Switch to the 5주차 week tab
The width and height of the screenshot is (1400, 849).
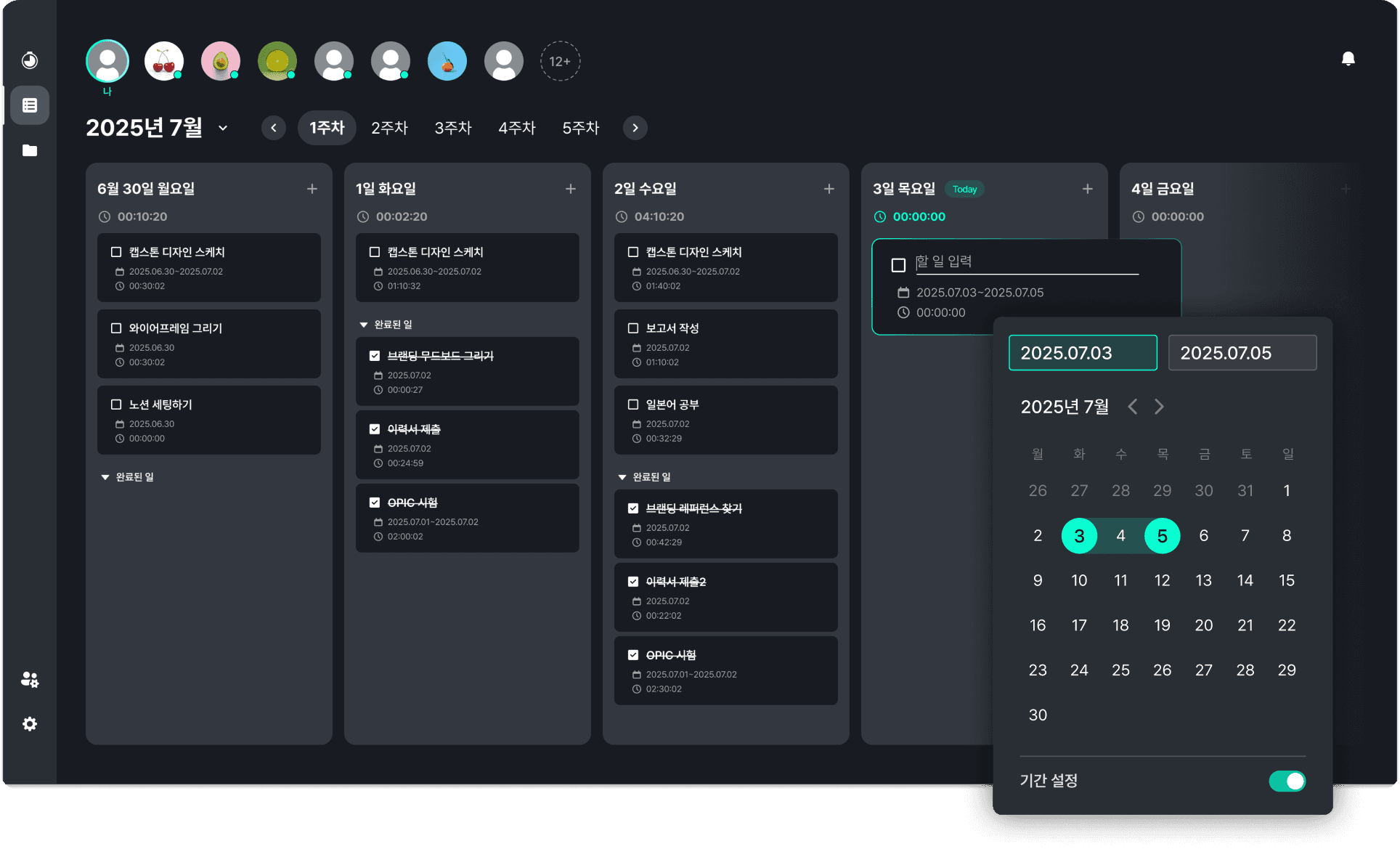coord(581,128)
